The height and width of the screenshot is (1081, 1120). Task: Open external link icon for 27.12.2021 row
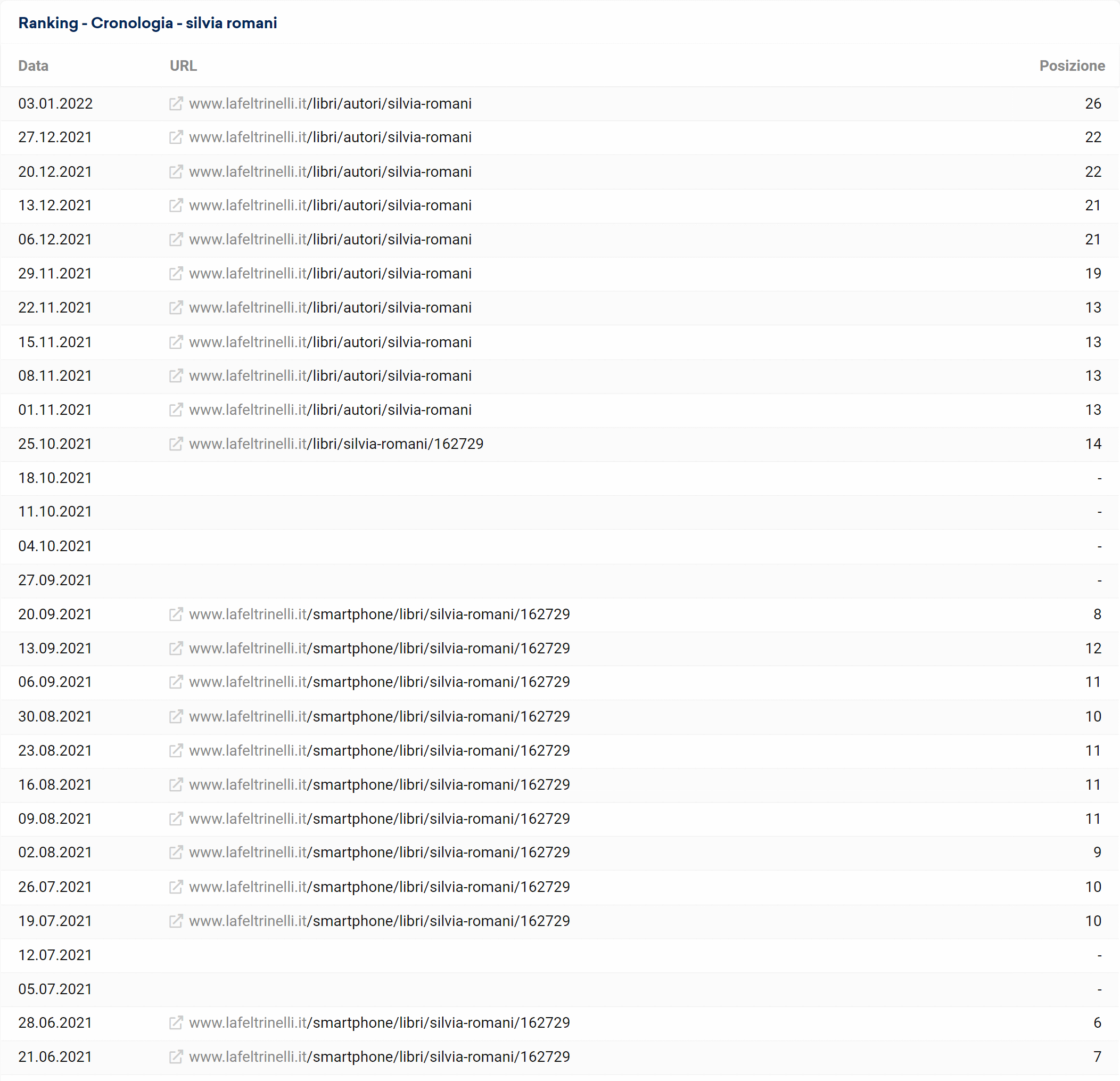[176, 137]
